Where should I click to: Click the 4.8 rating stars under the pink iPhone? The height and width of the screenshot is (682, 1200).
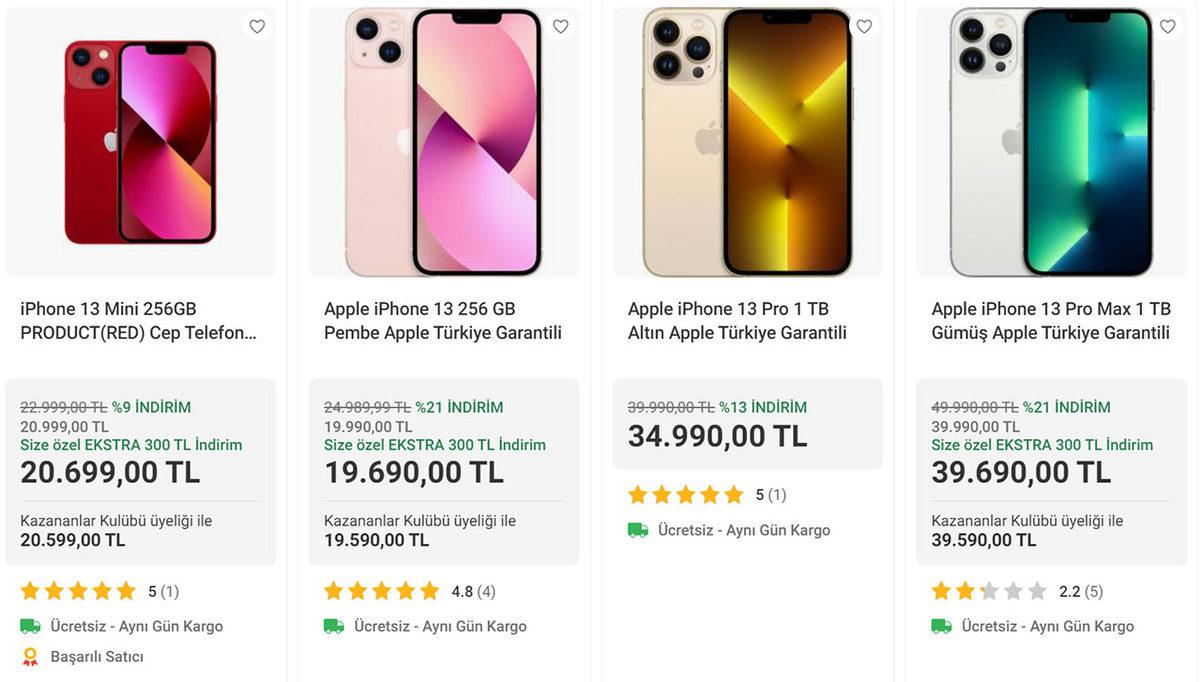[381, 590]
